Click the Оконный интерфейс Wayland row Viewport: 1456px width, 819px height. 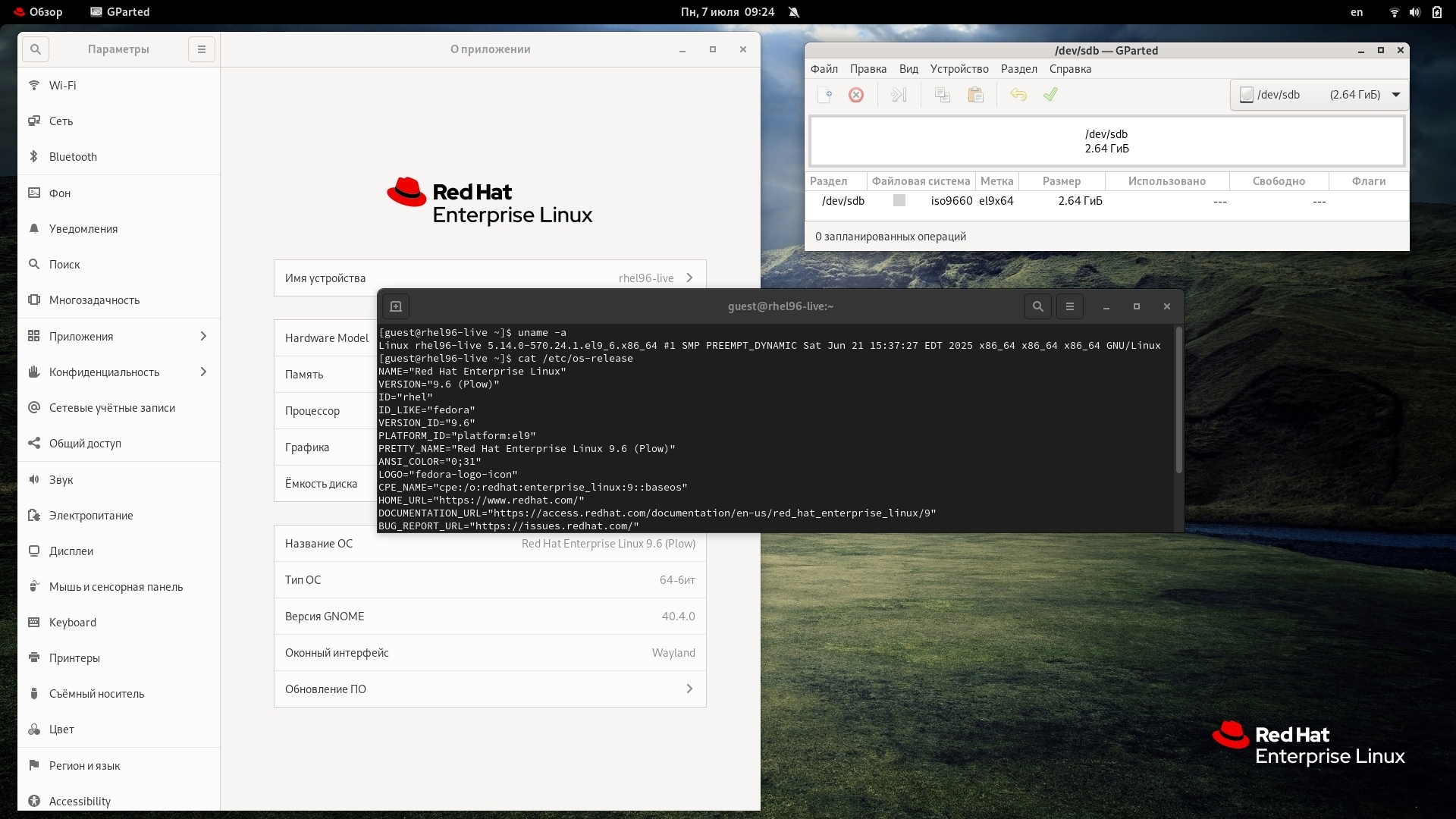tap(490, 653)
